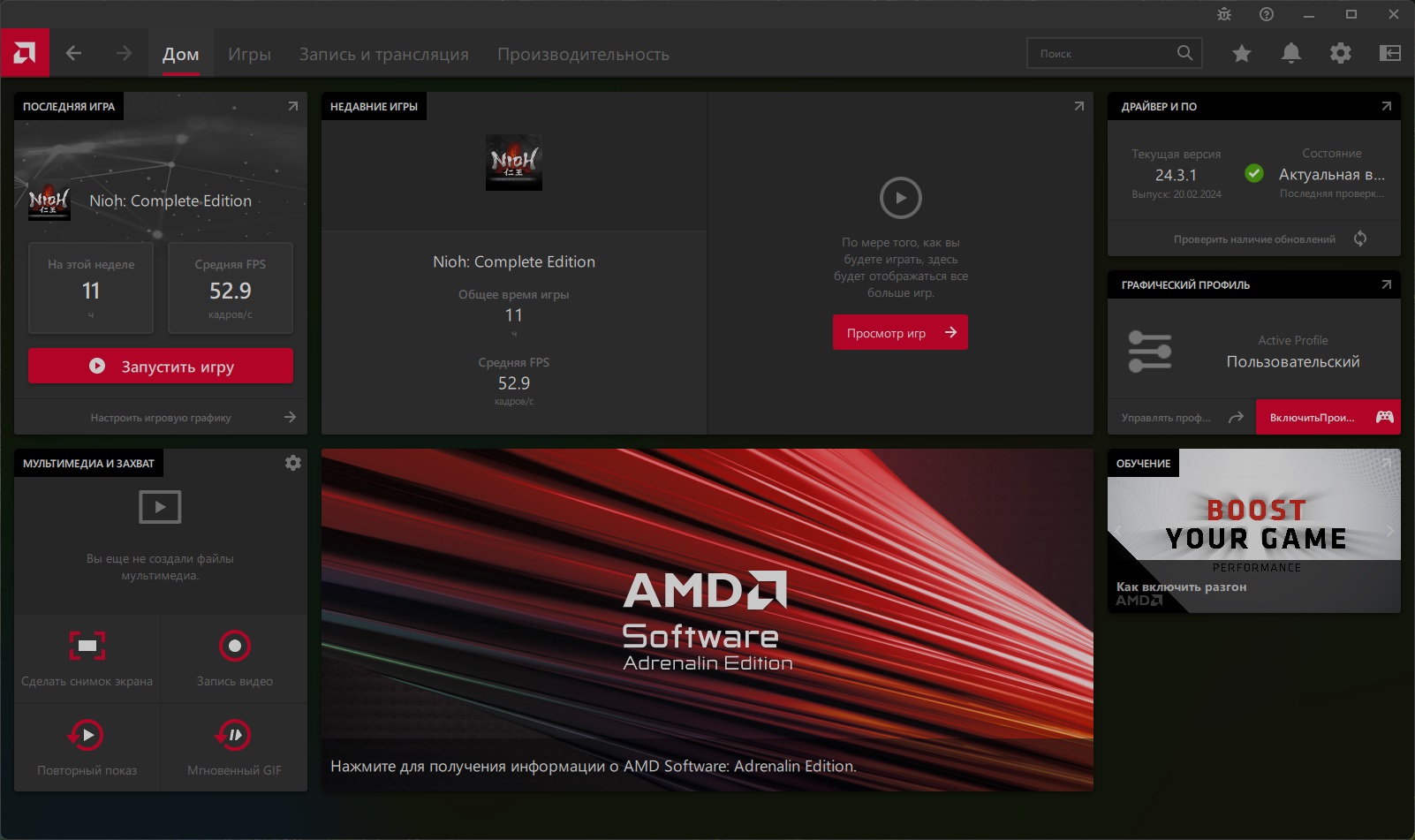Click the Управлять проф... share arrow

coord(1237,417)
